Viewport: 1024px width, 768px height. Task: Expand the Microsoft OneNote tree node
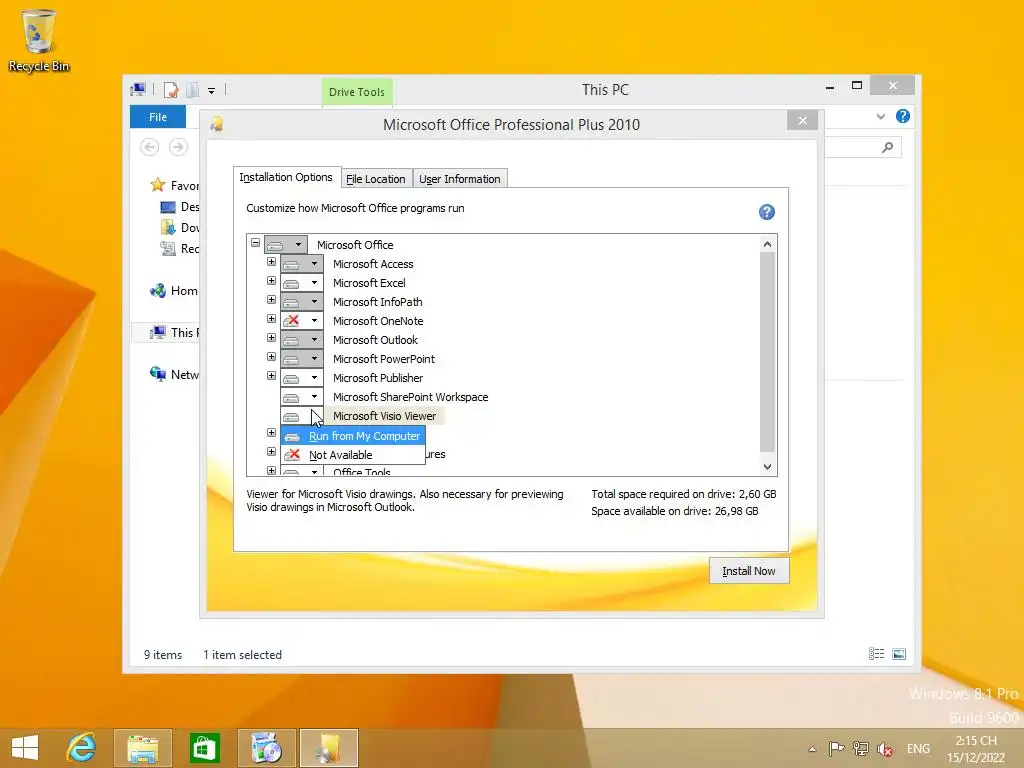(271, 319)
